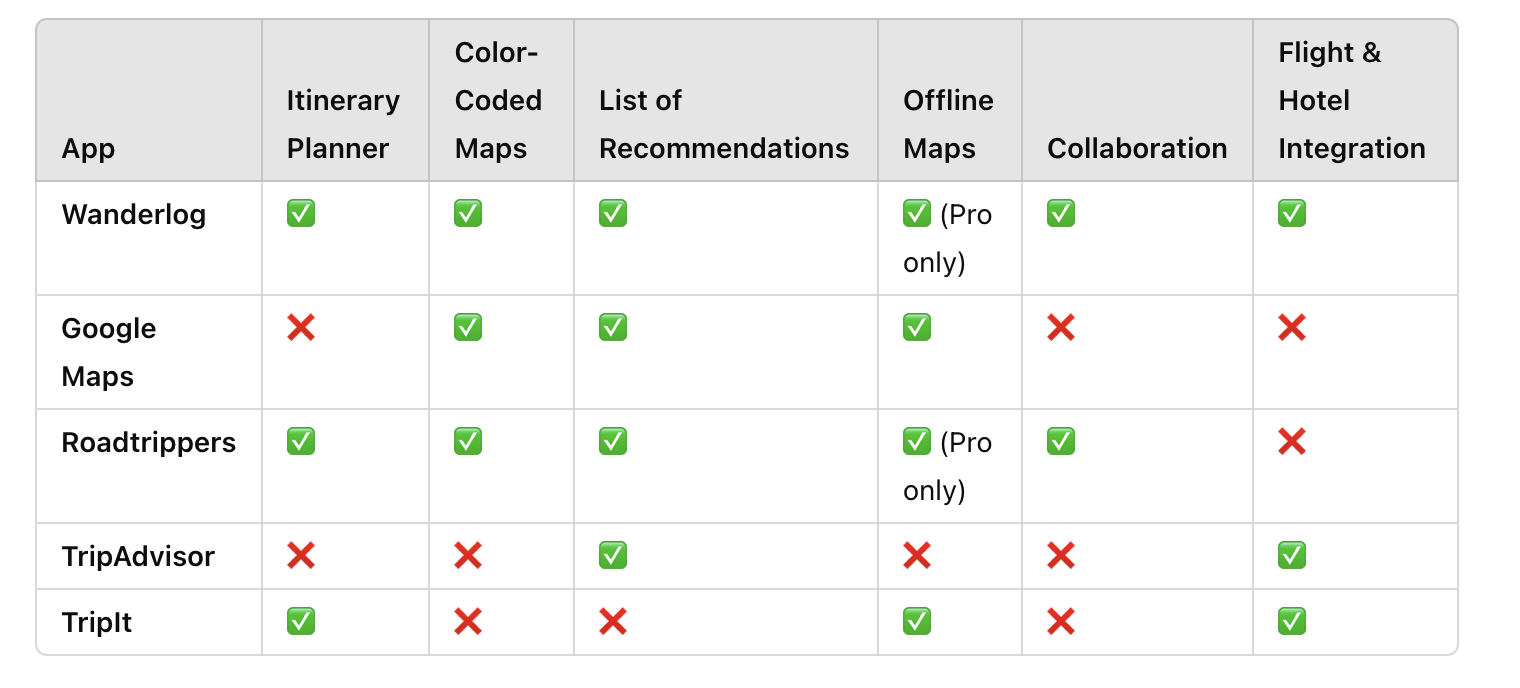1520x688 pixels.
Task: Select the Itinerary Planner column header
Action: [343, 124]
